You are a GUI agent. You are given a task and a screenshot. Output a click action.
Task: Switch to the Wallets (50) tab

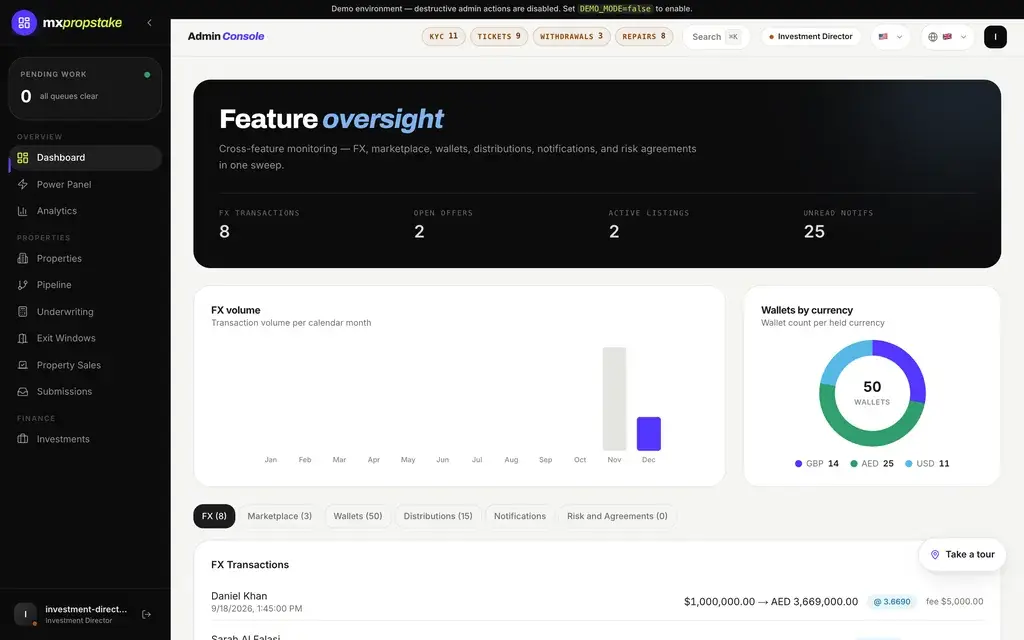pos(358,516)
